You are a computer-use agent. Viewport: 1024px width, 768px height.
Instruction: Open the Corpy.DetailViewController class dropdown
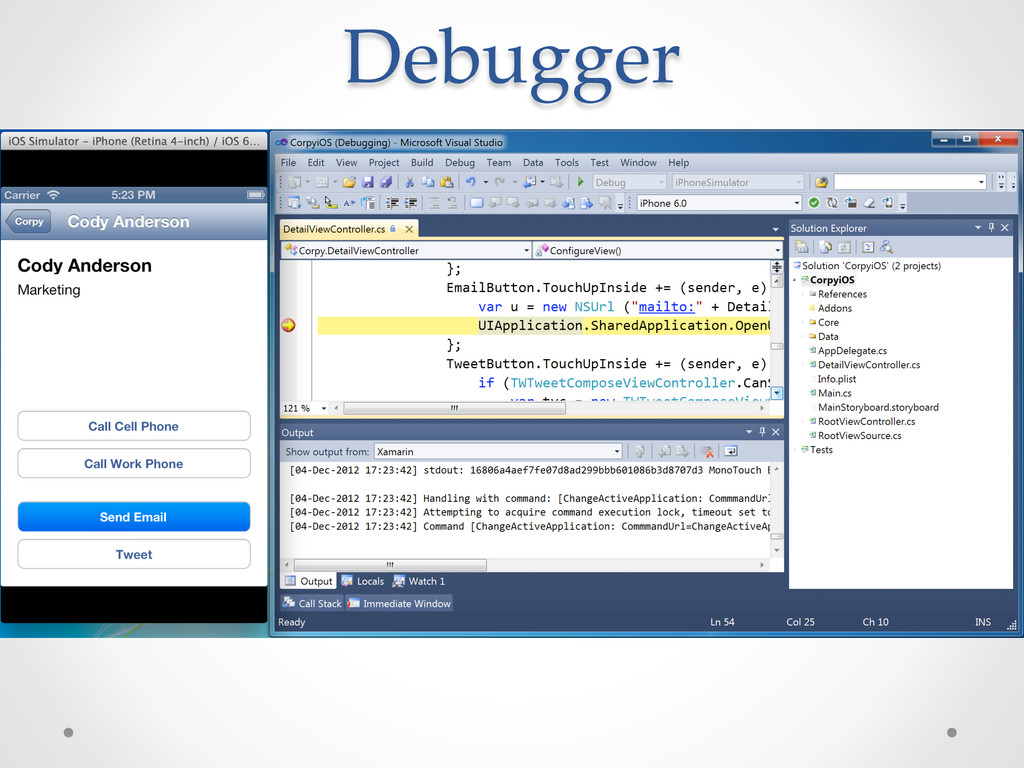(526, 250)
